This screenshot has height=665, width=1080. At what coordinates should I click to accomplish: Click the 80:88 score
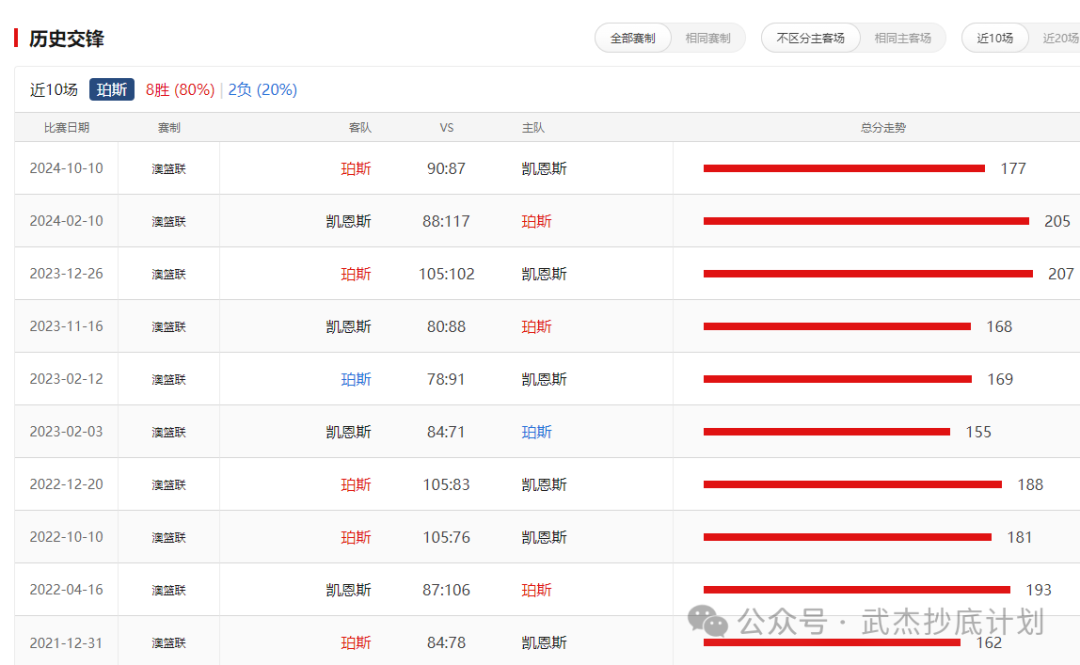(446, 327)
